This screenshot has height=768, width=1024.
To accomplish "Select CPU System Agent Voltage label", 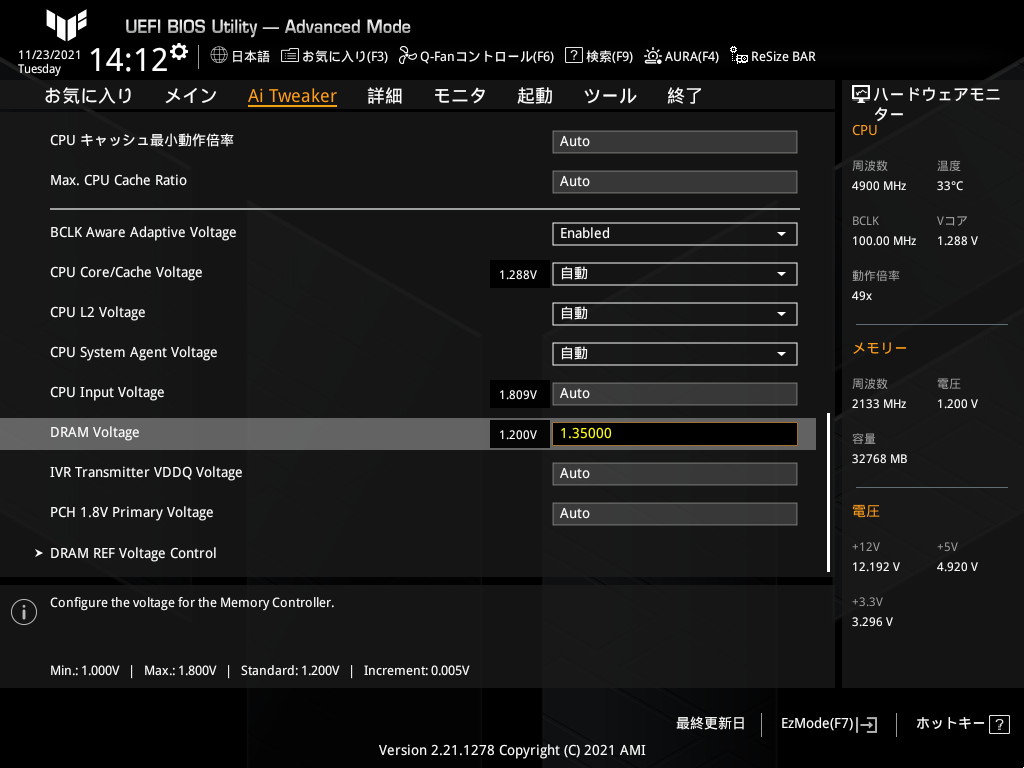I will [x=134, y=353].
